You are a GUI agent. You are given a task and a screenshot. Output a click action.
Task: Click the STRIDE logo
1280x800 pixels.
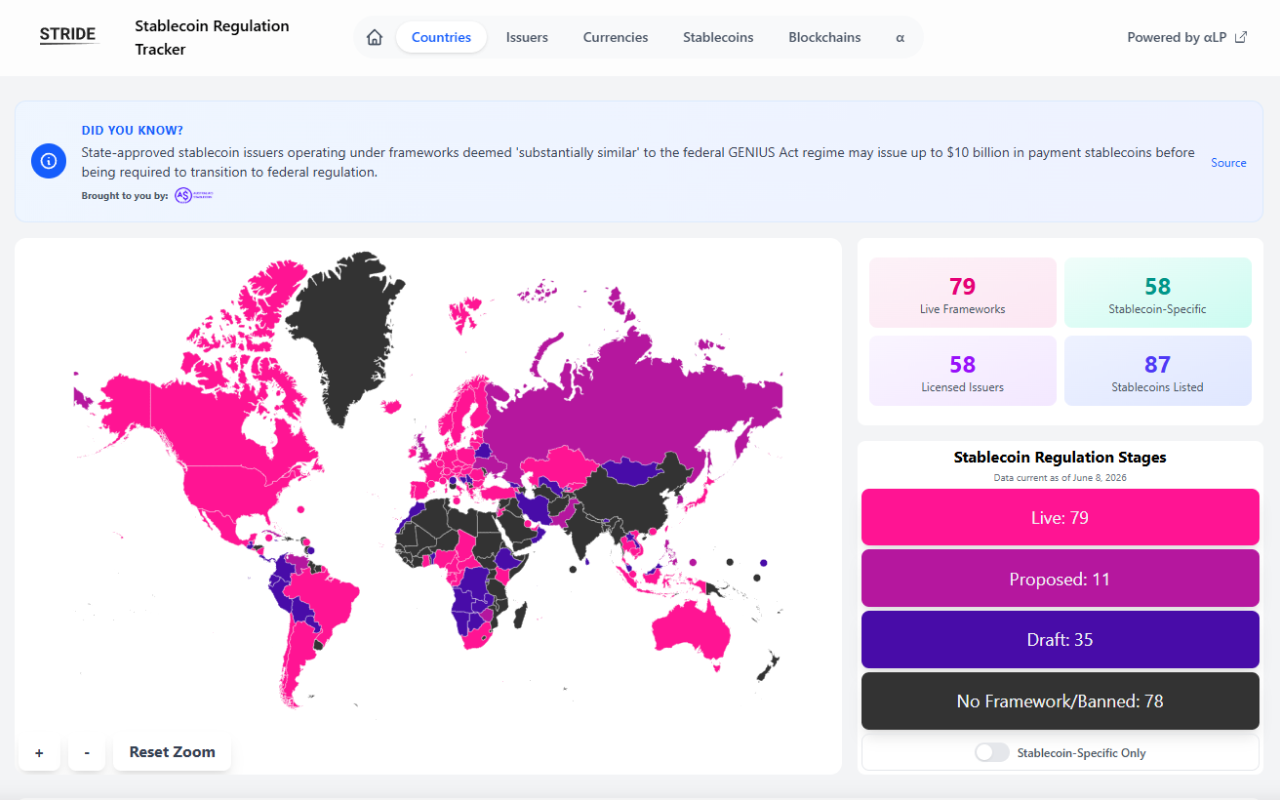point(69,35)
